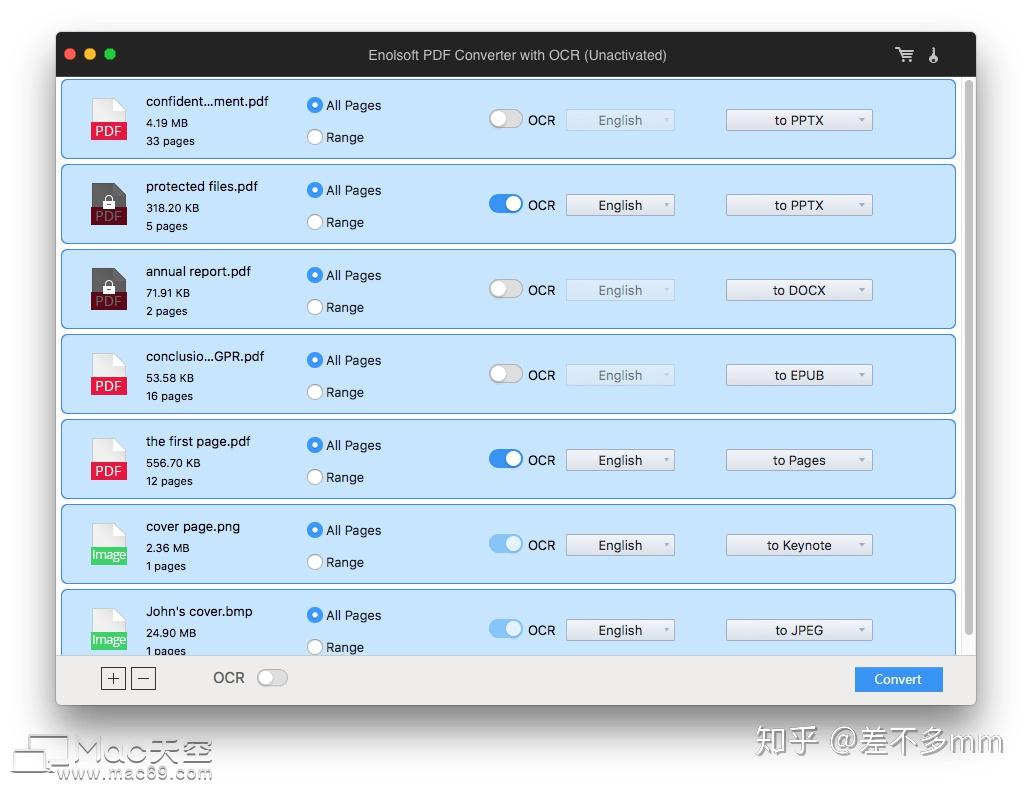Open to DOCX output format dropdown
This screenshot has height=785, width=1032.
coord(799,290)
